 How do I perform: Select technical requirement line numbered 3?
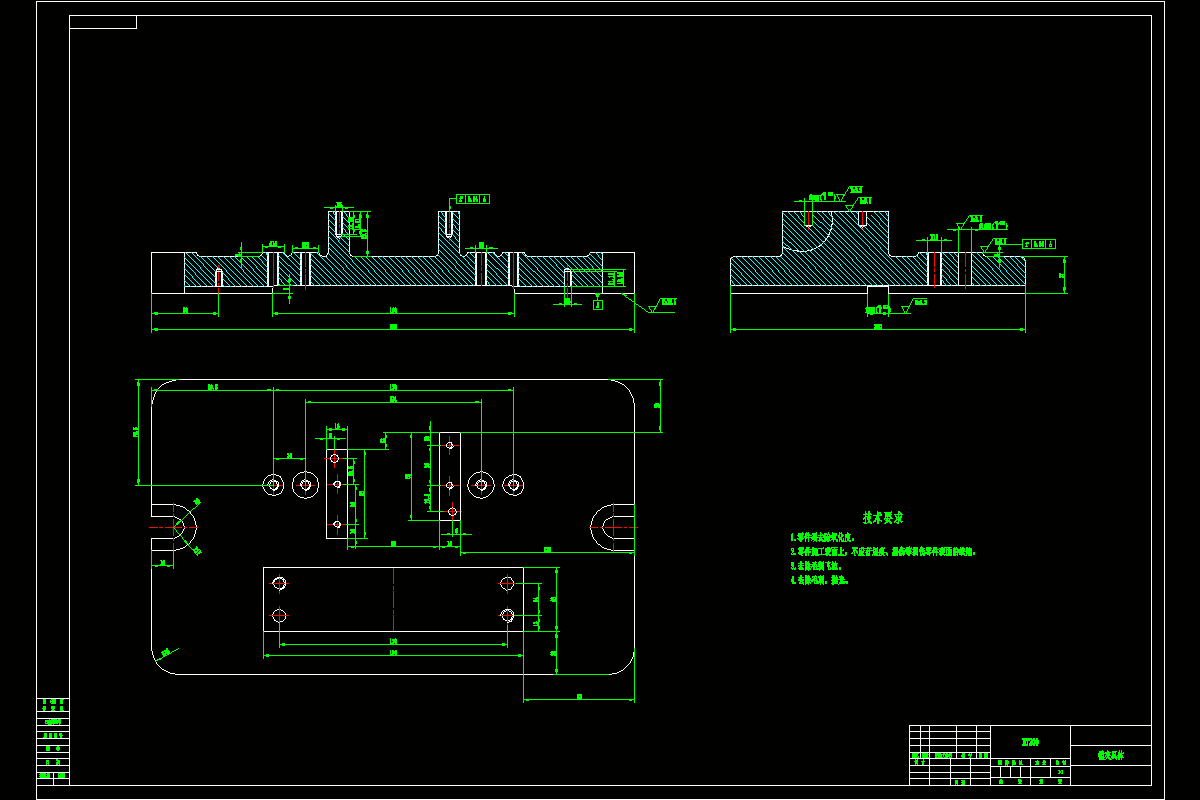click(x=815, y=565)
